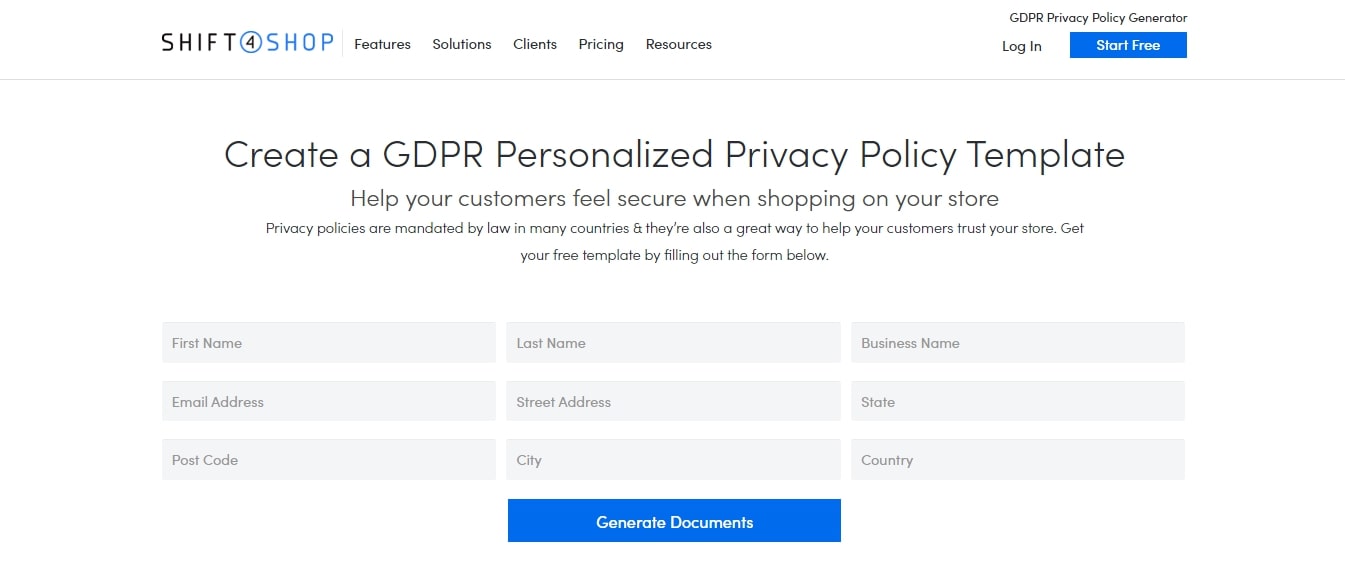1345x564 pixels.
Task: Open the Features menu
Action: click(382, 44)
